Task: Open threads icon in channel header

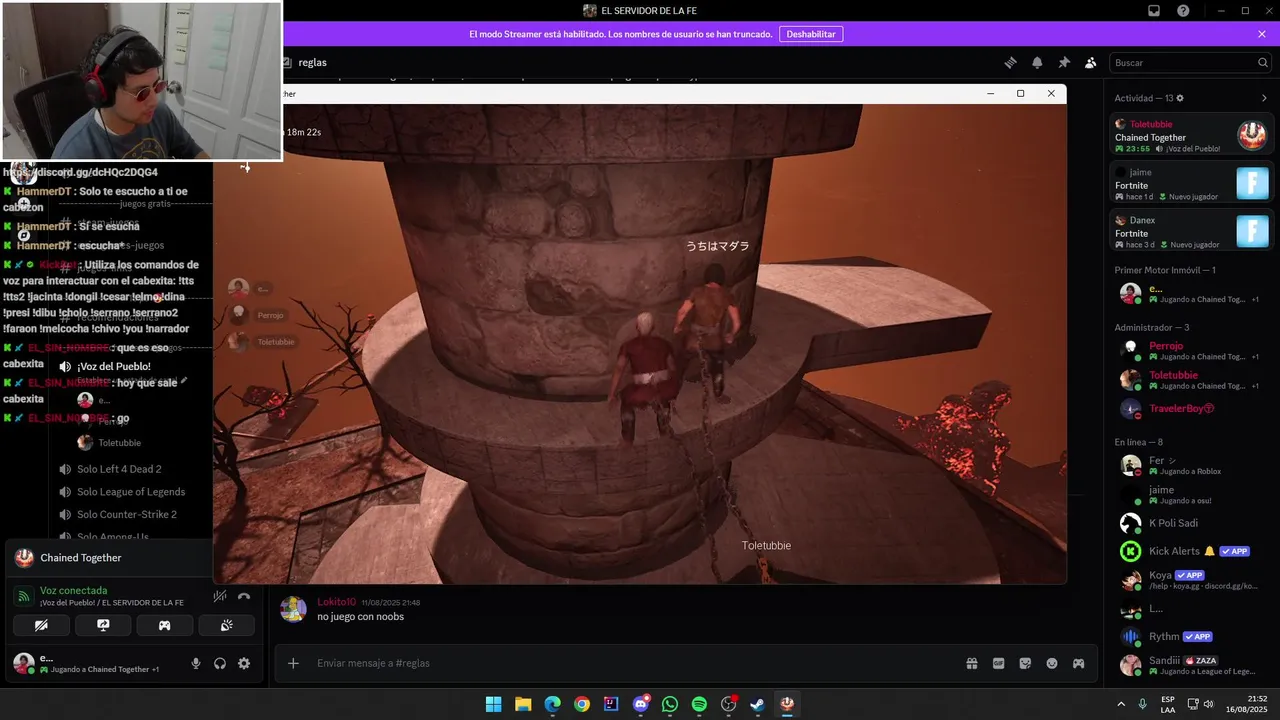Action: click(1010, 62)
